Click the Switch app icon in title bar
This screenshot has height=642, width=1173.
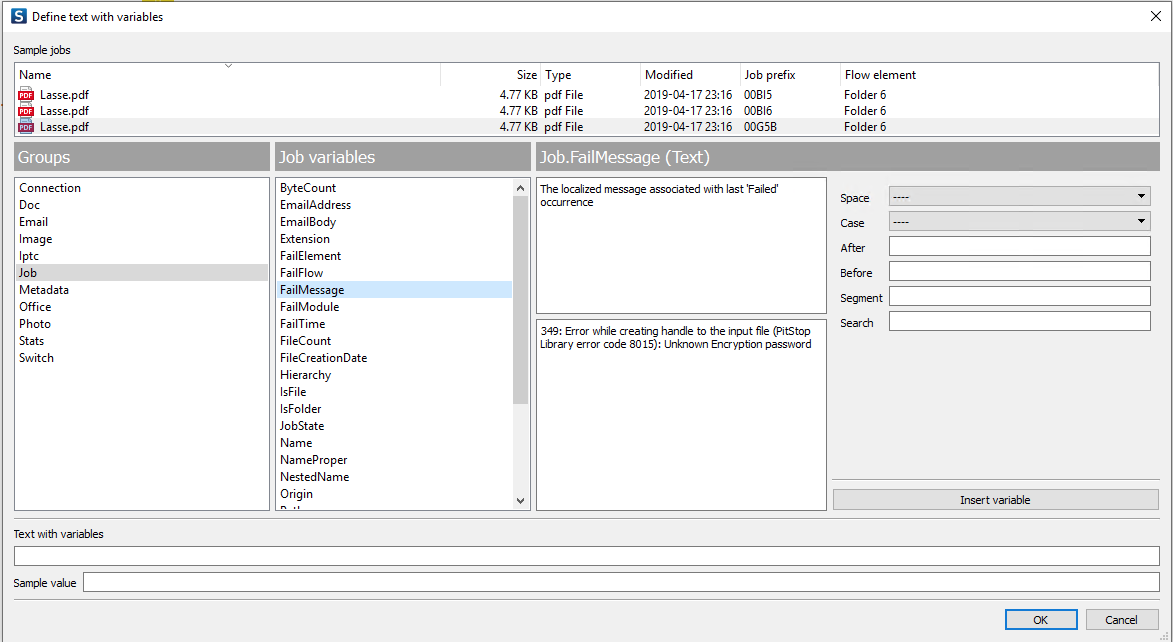pos(18,16)
